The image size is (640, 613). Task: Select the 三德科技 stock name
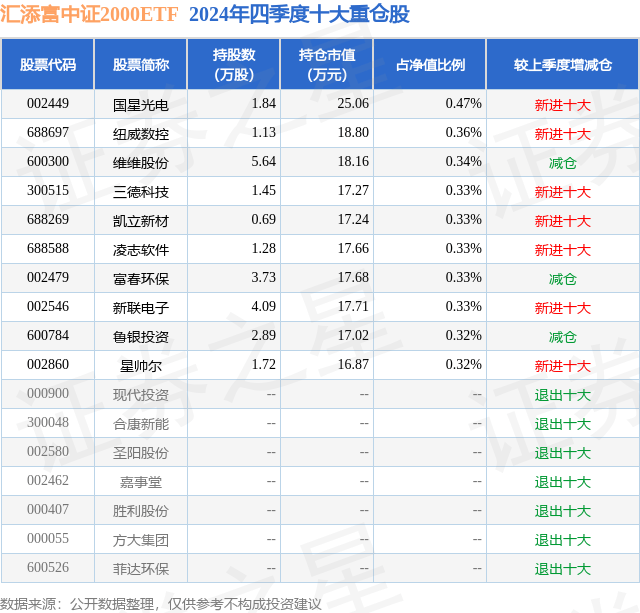pos(141,191)
